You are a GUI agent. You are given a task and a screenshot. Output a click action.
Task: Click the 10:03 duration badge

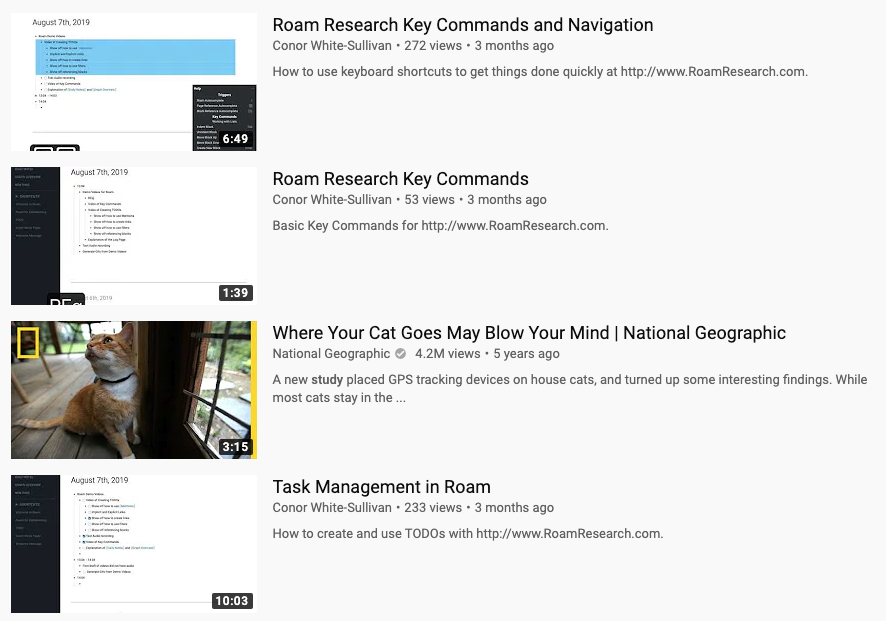pyautogui.click(x=232, y=601)
